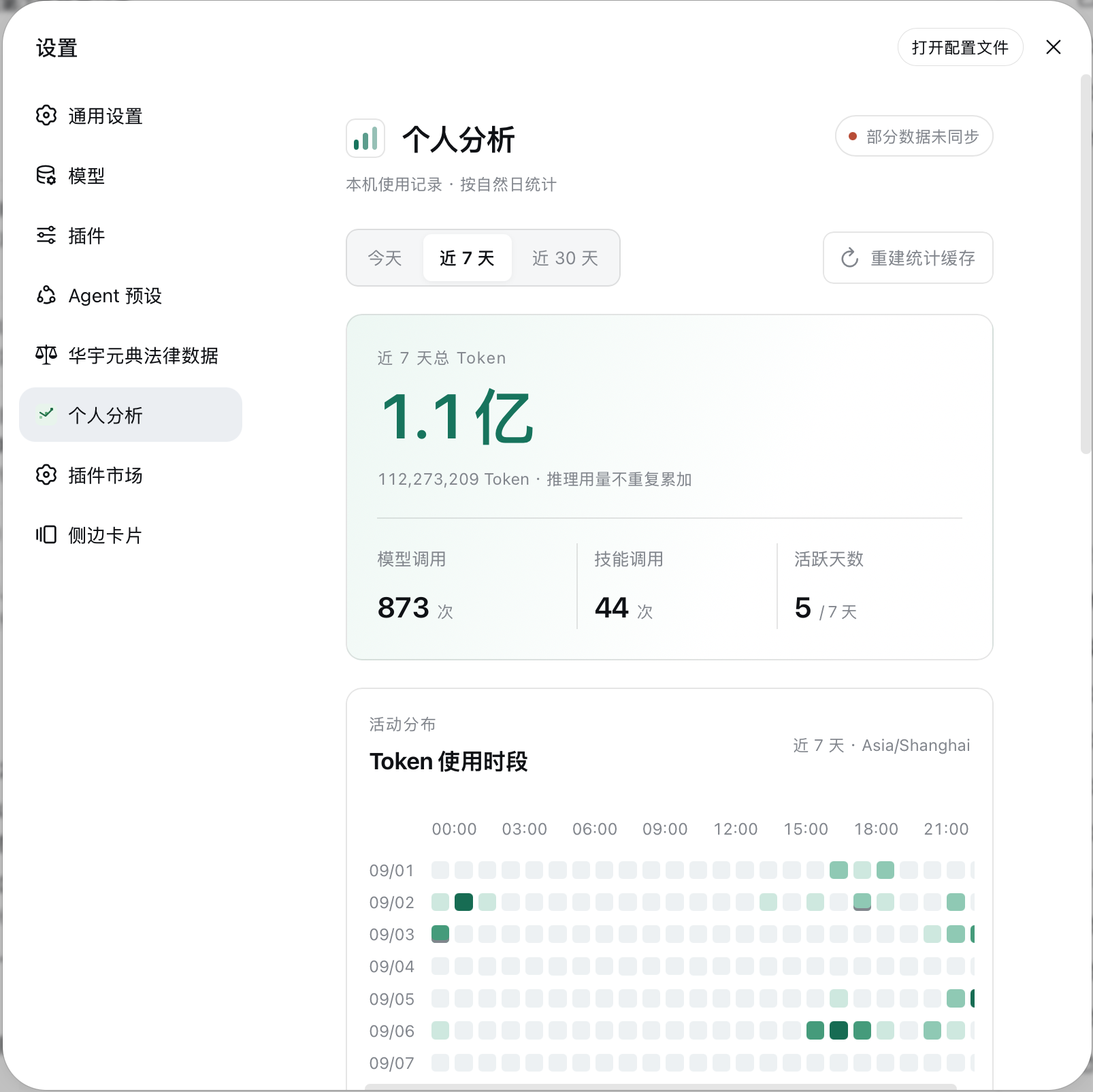The height and width of the screenshot is (1092, 1093).
Task: Click the 21:00 column header
Action: coord(946,829)
